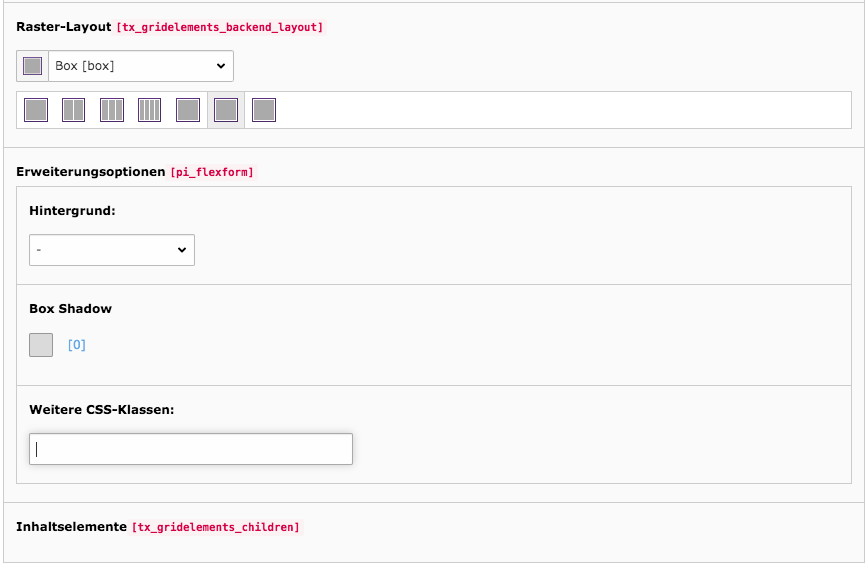Choose the two-column grid layout icon

(74, 110)
